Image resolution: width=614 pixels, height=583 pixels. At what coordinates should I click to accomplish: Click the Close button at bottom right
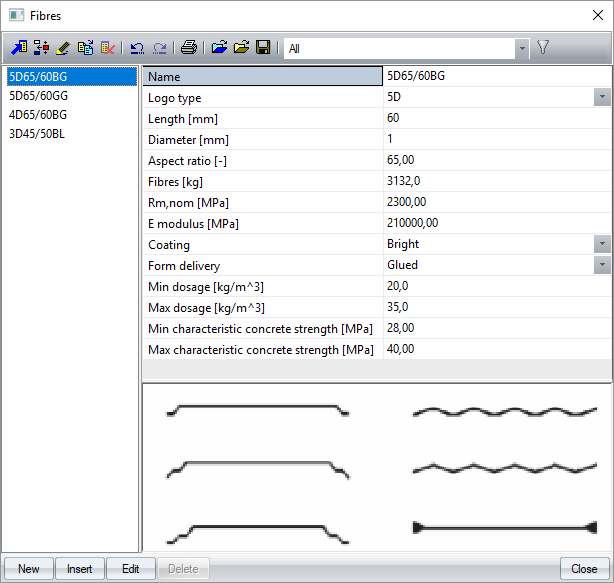point(584,569)
